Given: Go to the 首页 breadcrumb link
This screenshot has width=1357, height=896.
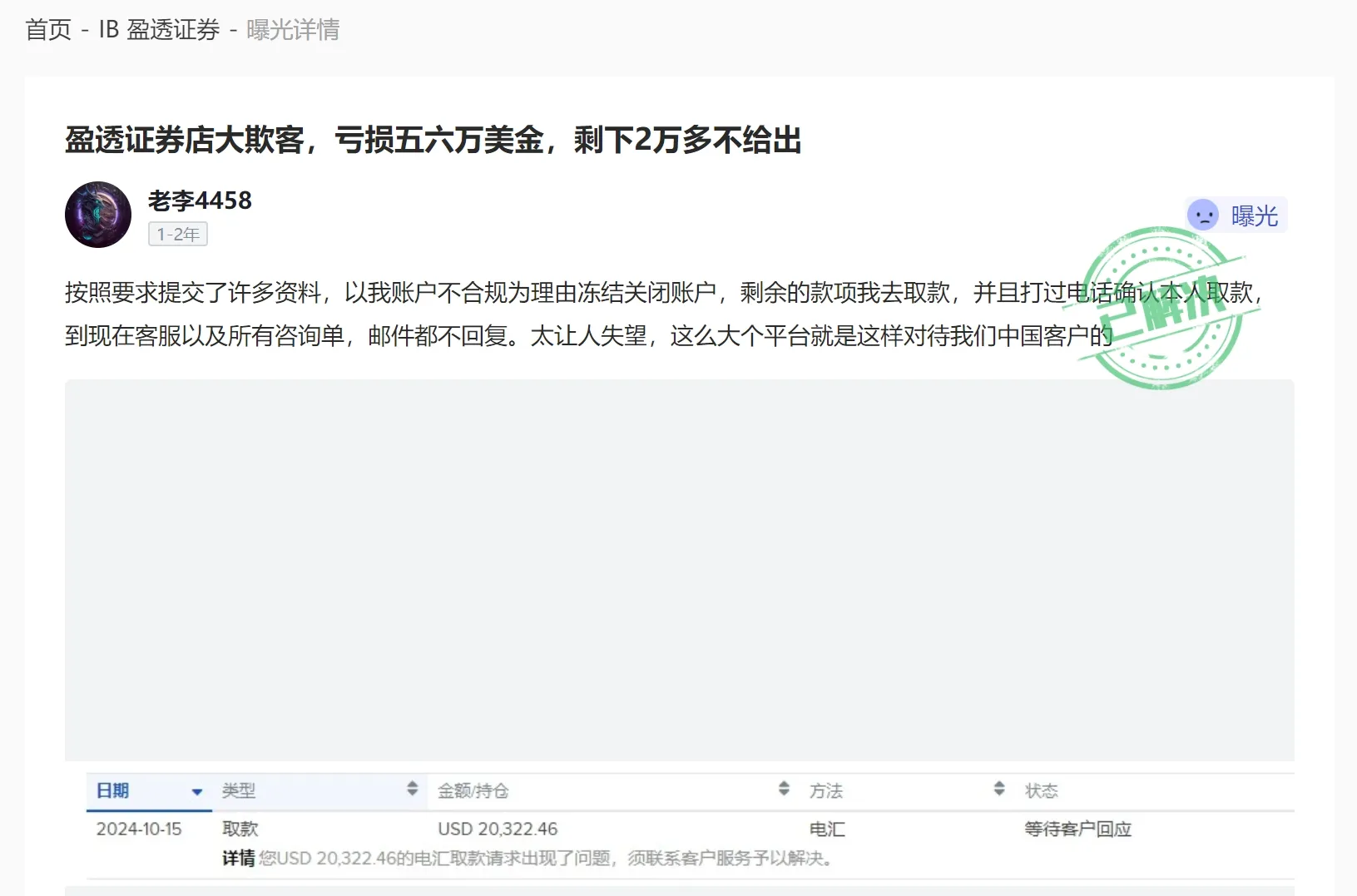Looking at the screenshot, I should [x=48, y=30].
